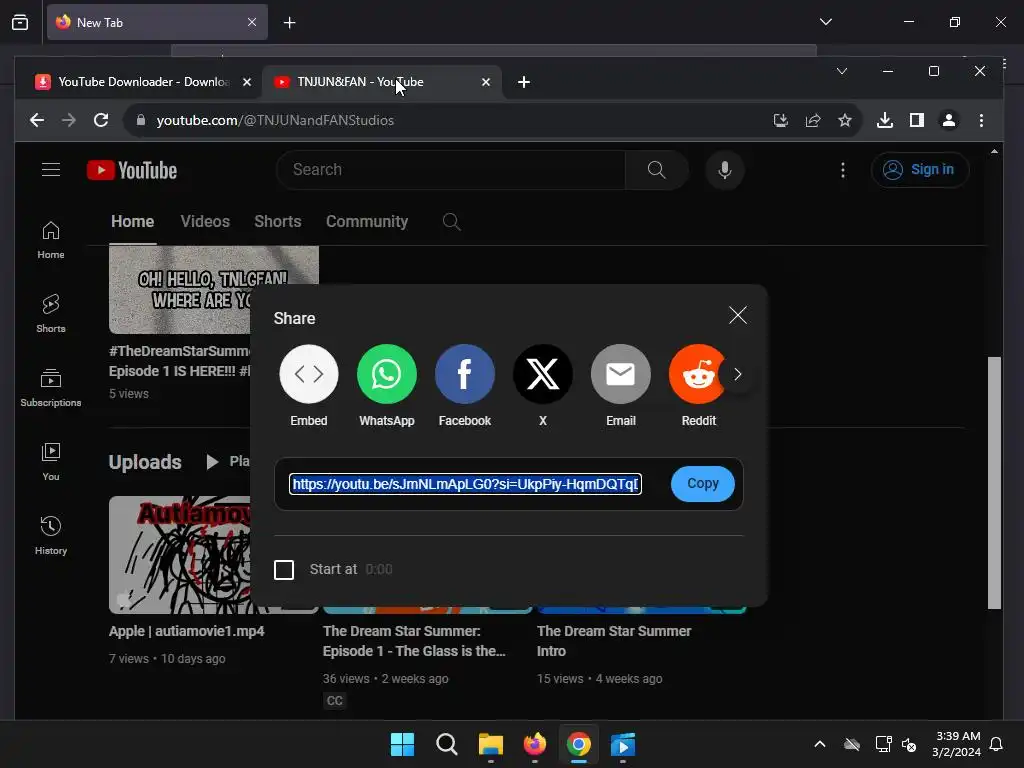Copy the share link

pyautogui.click(x=703, y=484)
